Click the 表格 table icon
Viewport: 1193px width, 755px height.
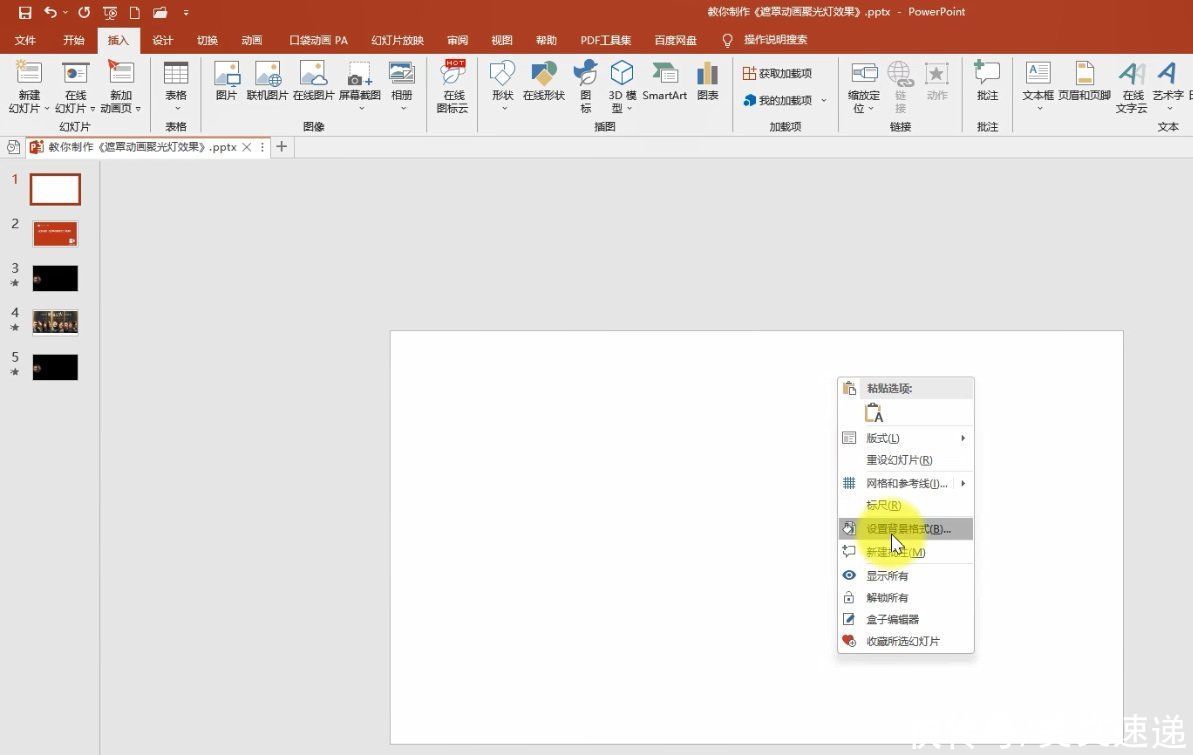(176, 84)
